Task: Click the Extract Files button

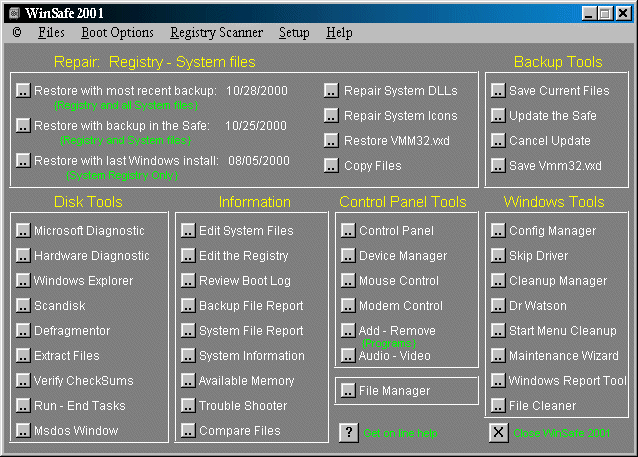Action: 24,355
